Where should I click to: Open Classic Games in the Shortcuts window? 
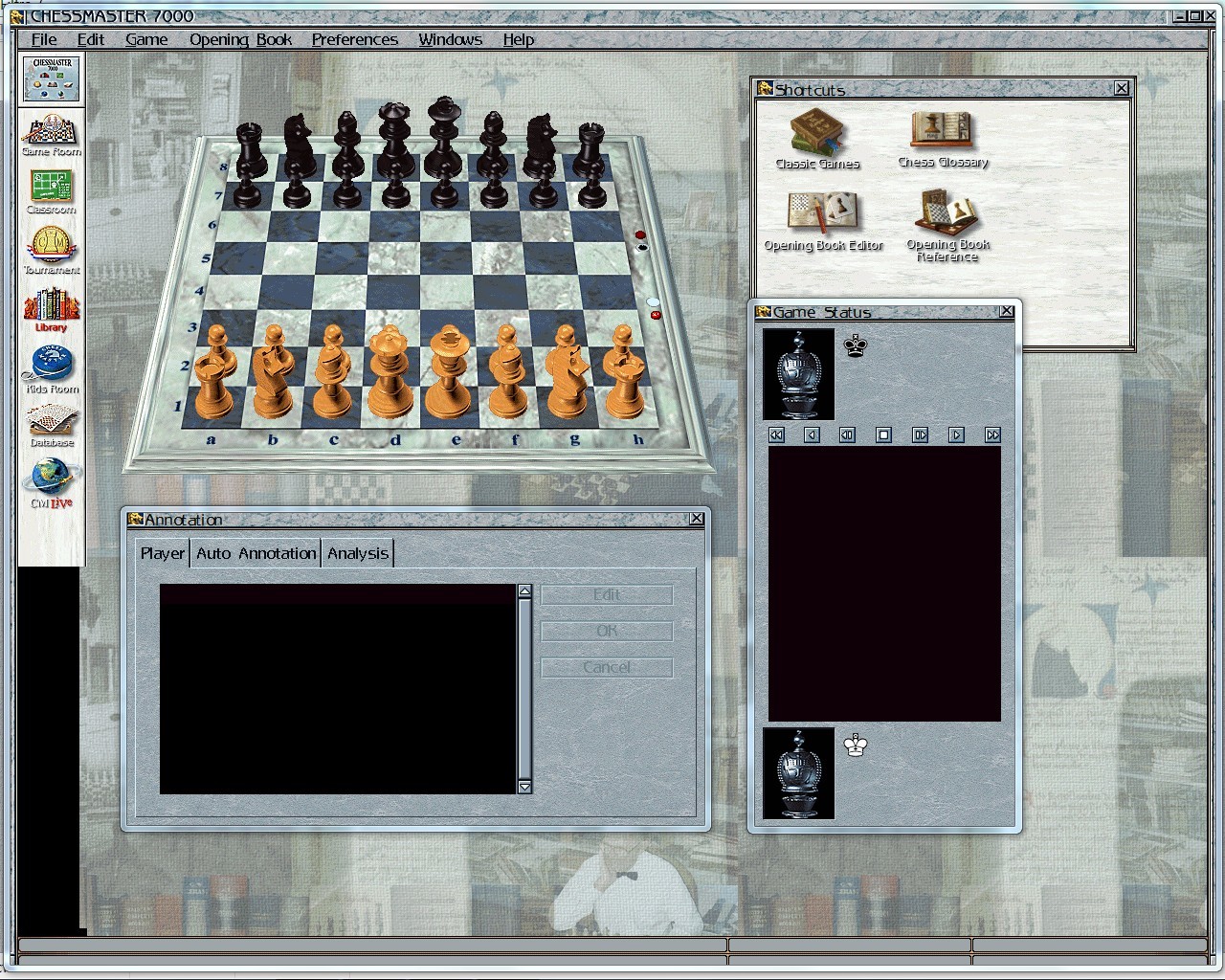(817, 140)
